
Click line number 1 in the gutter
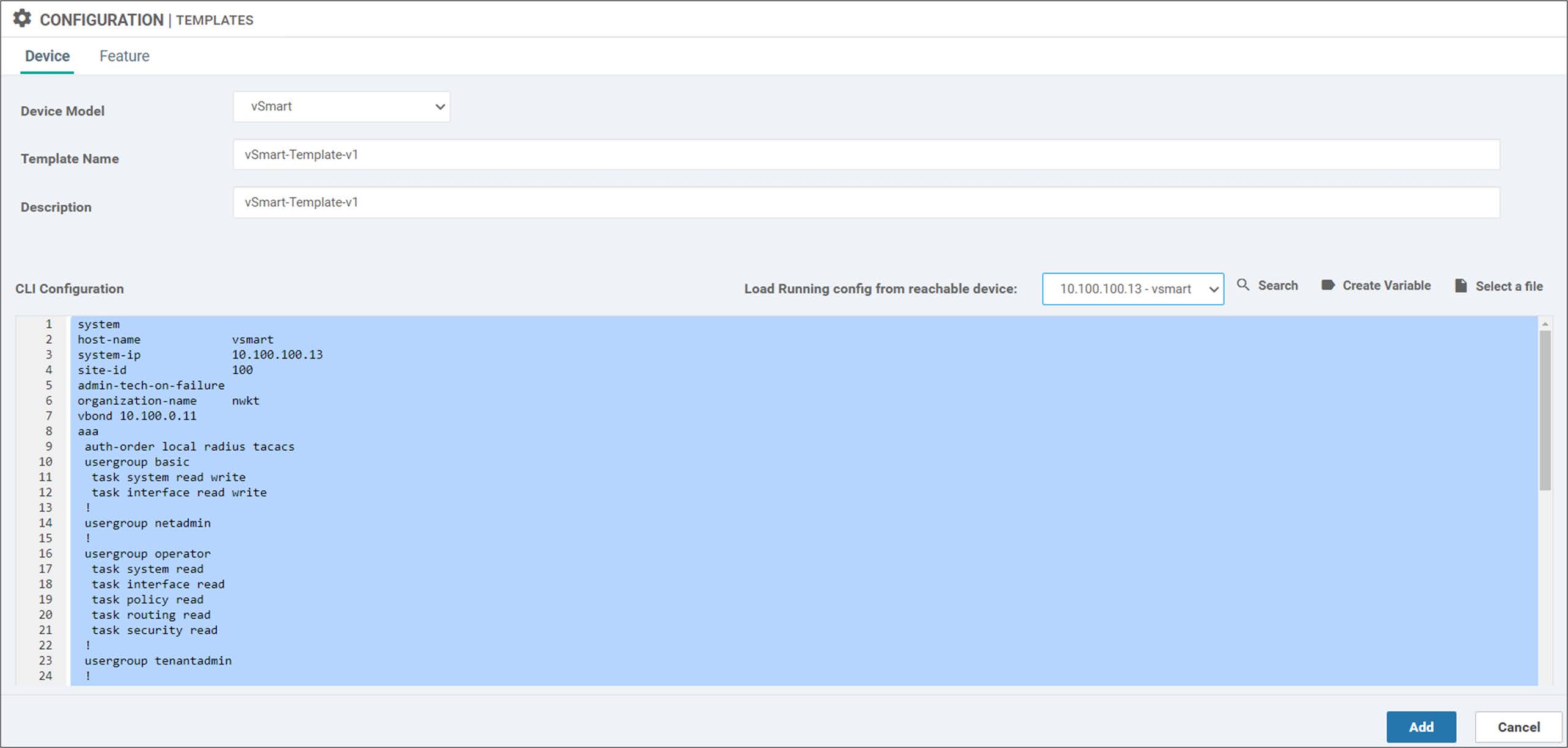(x=48, y=324)
